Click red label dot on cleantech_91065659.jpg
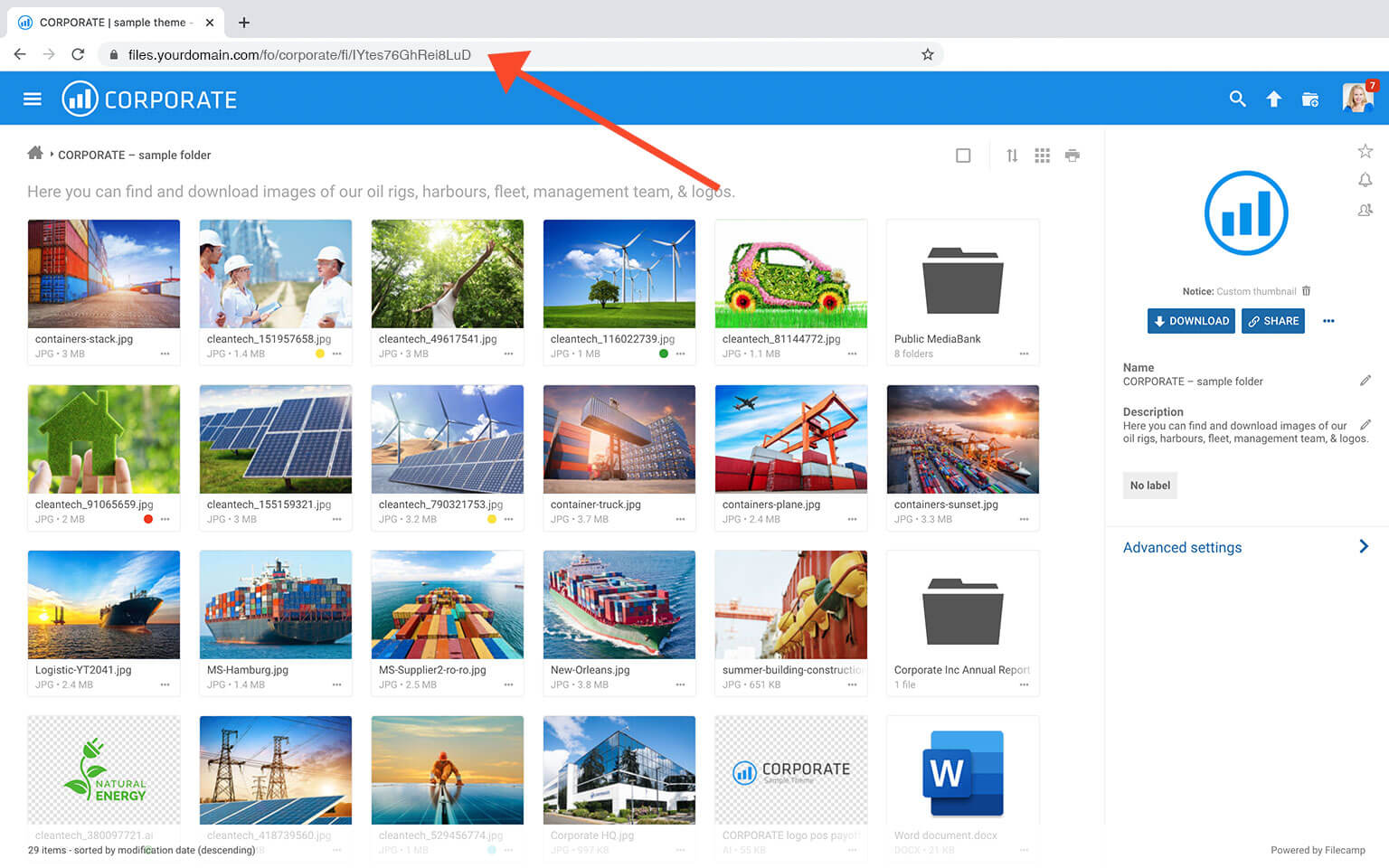 (x=148, y=519)
